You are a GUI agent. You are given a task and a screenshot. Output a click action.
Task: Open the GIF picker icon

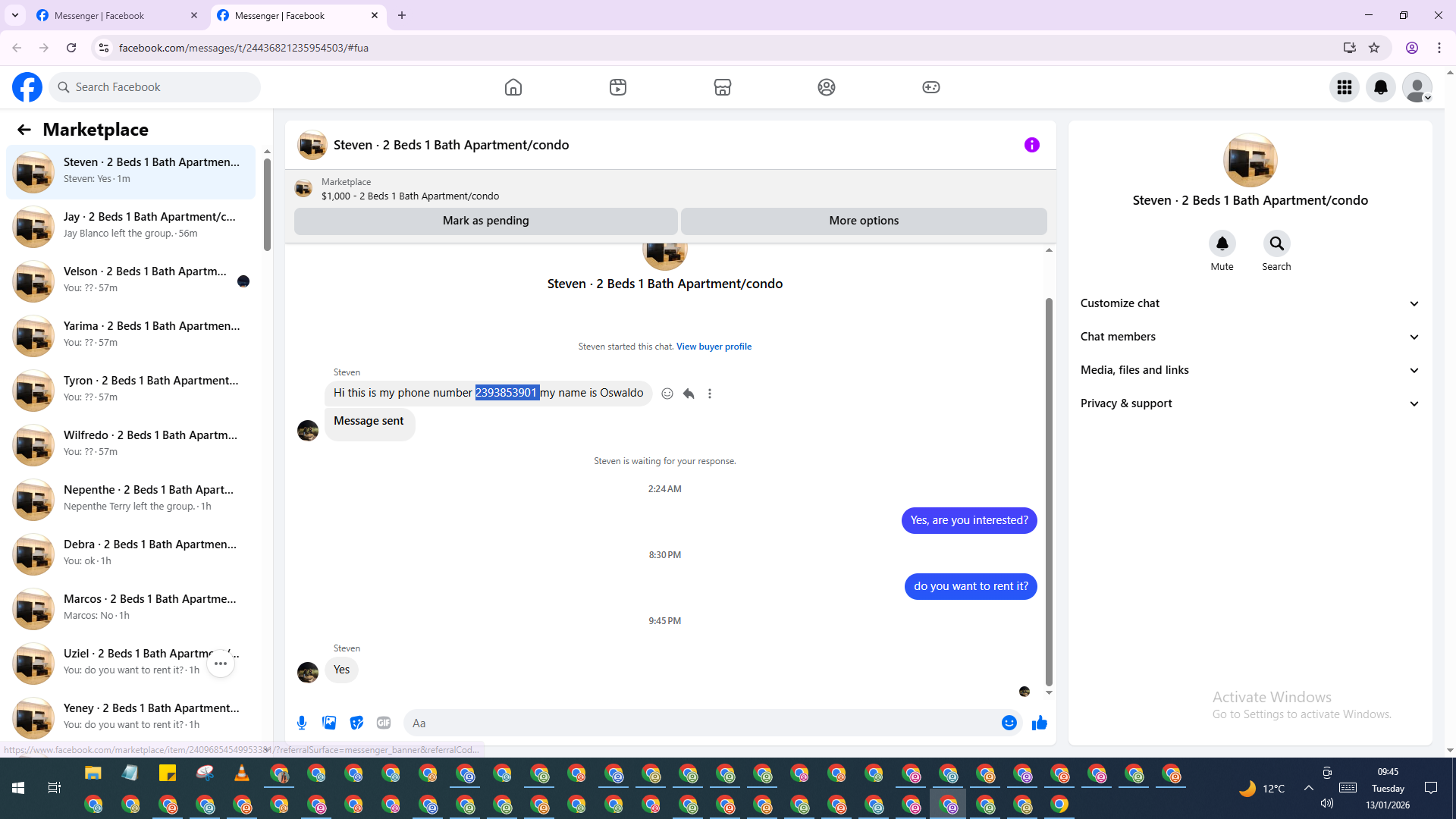point(384,723)
